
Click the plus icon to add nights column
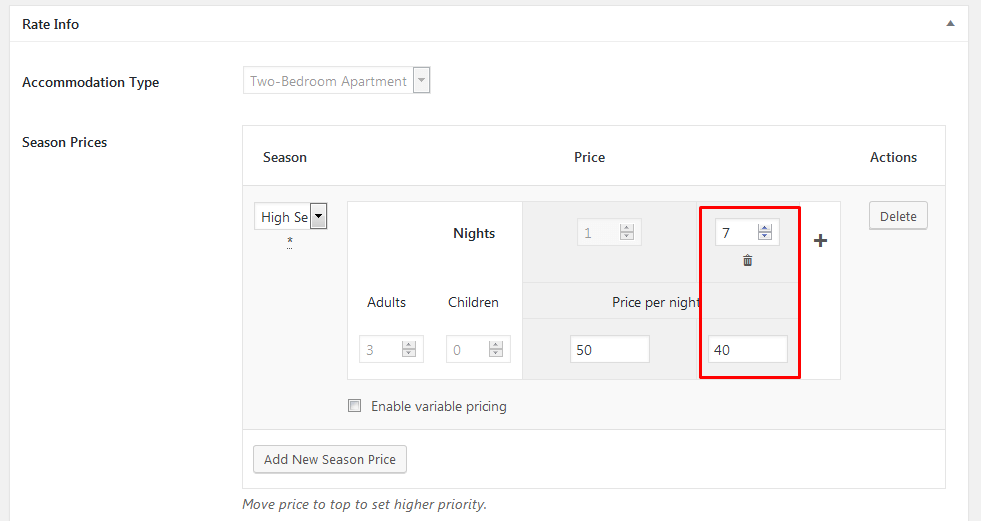tap(820, 241)
